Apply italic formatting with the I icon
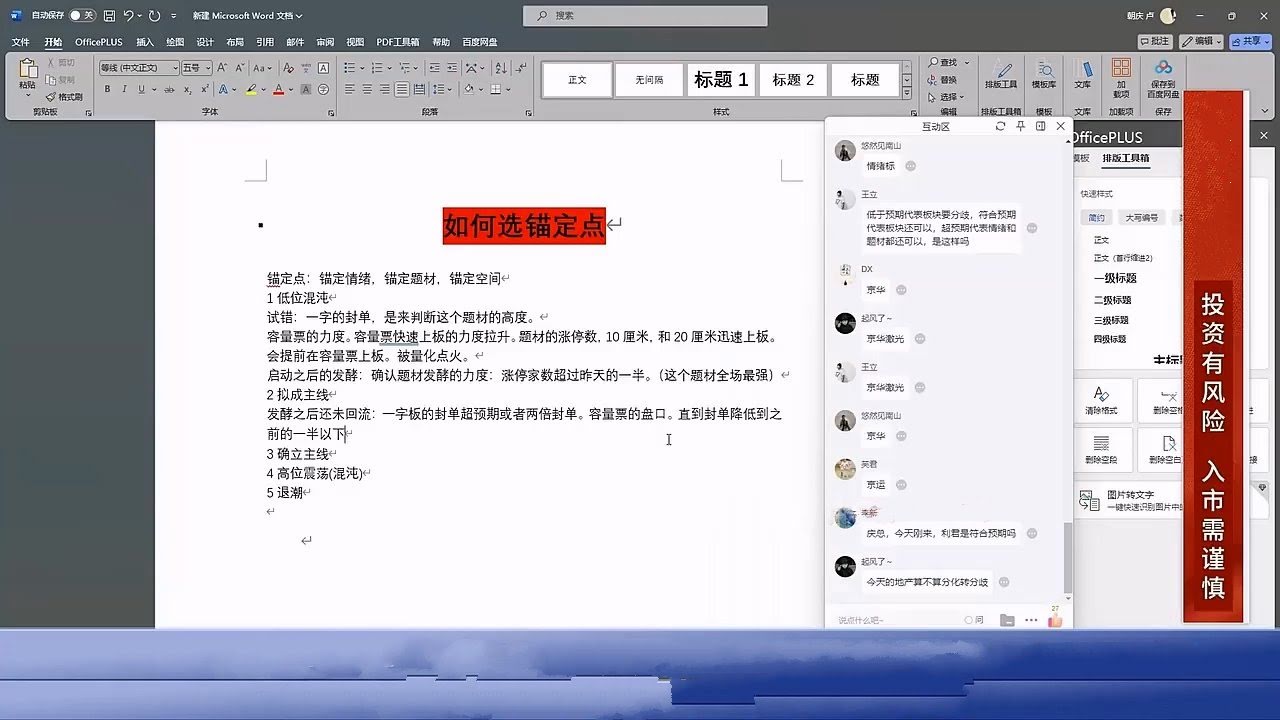Image resolution: width=1280 pixels, height=720 pixels. coord(124,89)
